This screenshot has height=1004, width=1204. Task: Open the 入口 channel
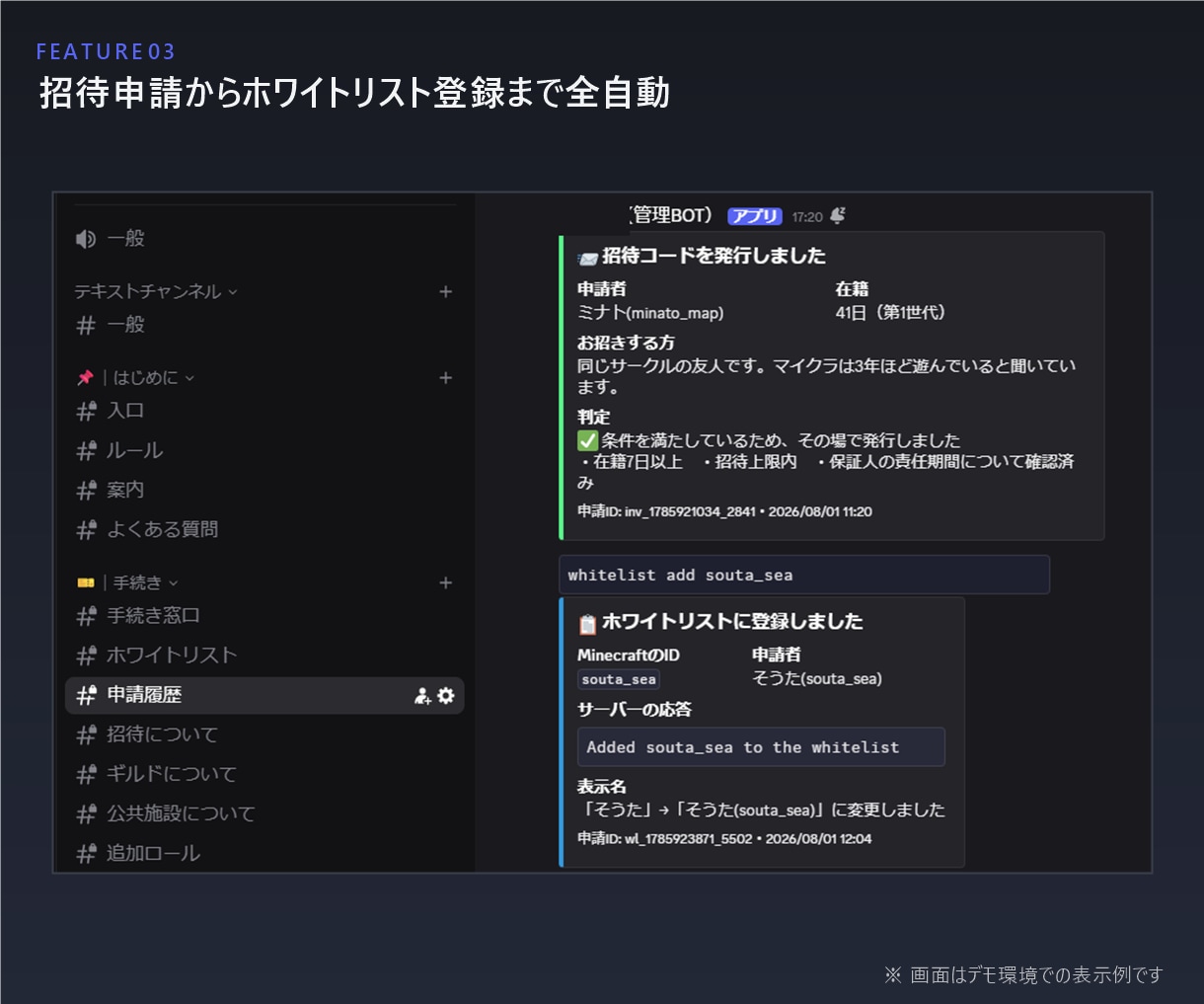[x=264, y=411]
